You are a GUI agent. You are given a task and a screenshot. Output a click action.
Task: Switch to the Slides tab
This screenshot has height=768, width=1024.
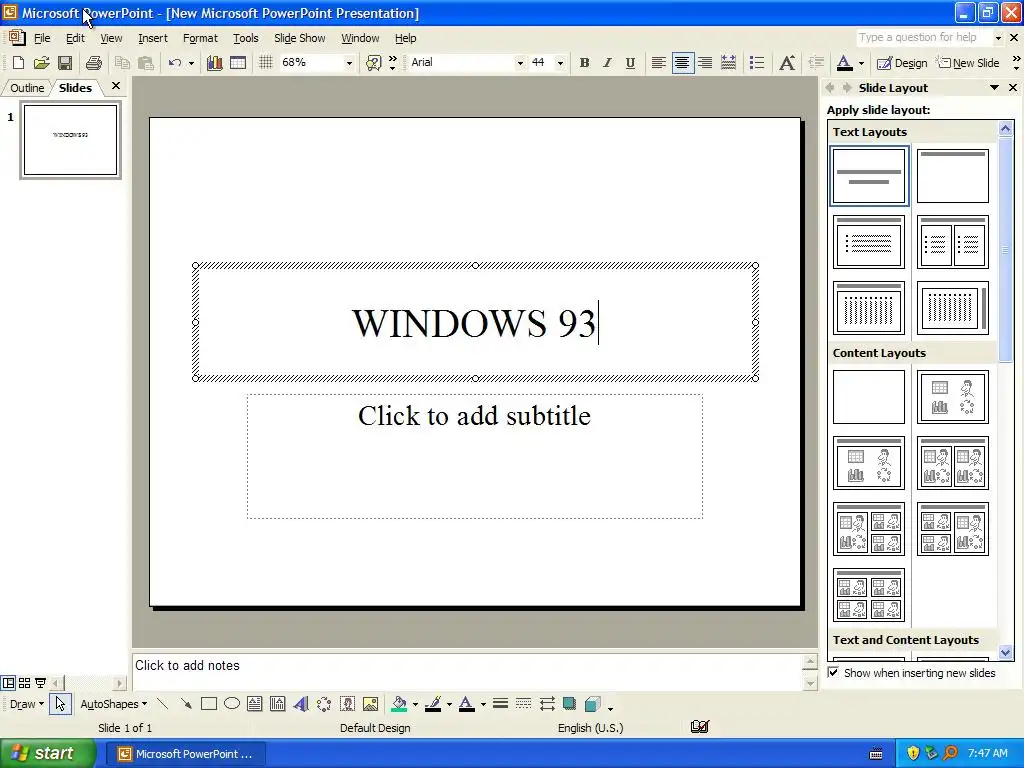(75, 88)
